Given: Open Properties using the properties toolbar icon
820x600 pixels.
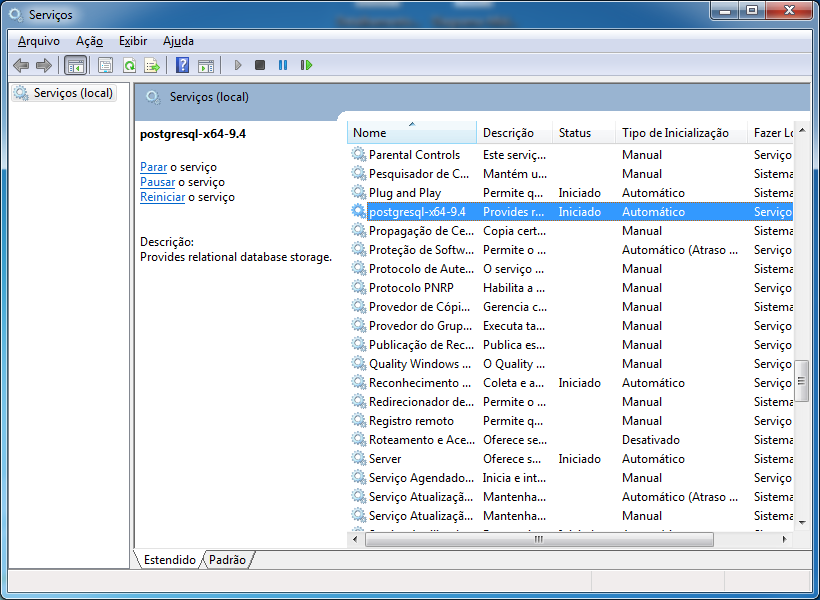Looking at the screenshot, I should (x=105, y=65).
